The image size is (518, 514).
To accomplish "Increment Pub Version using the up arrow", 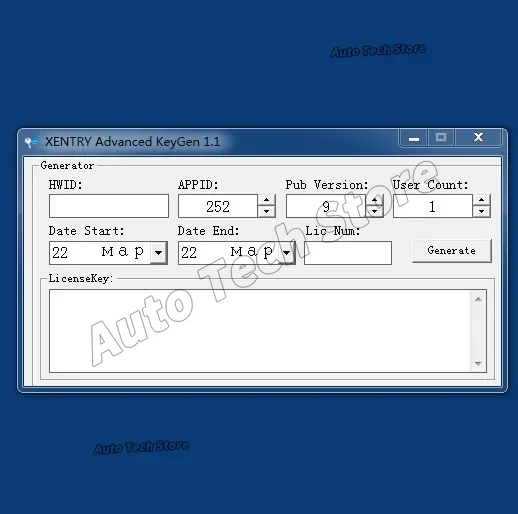I will point(375,200).
